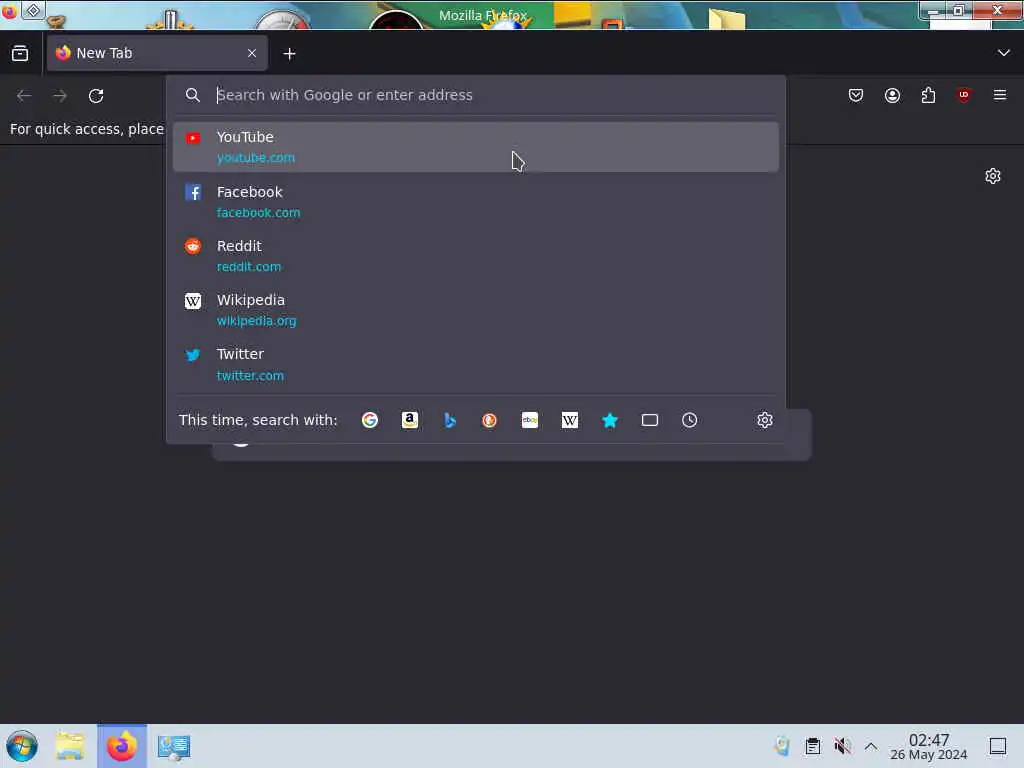Click the For quick access bookmarks text
This screenshot has width=1024, height=768.
(x=87, y=129)
